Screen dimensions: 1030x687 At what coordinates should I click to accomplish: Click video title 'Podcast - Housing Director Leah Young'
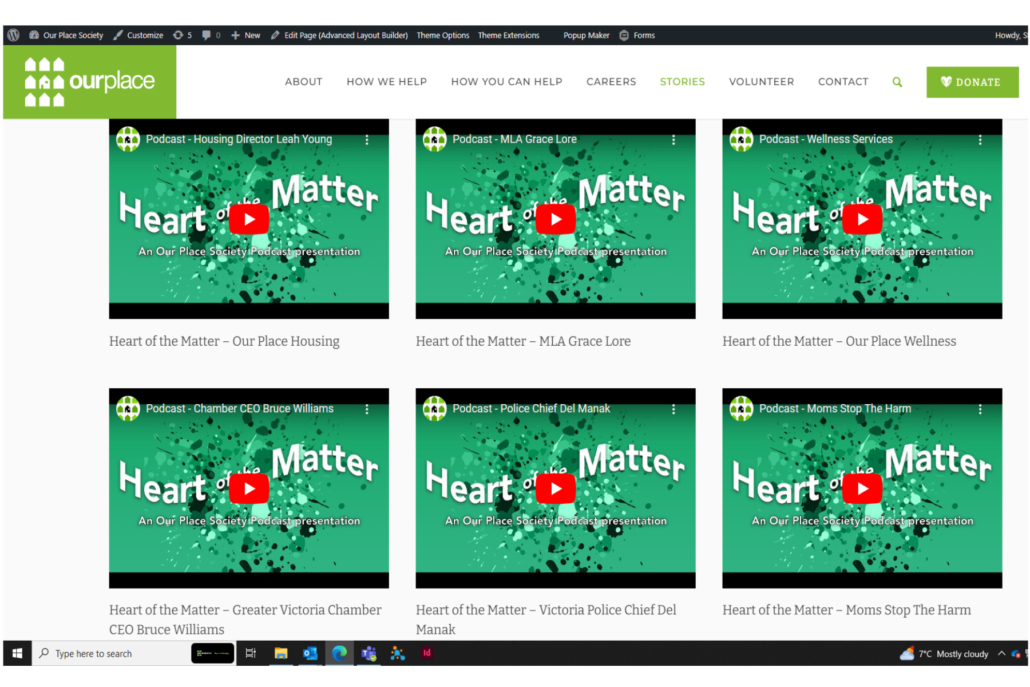[239, 139]
